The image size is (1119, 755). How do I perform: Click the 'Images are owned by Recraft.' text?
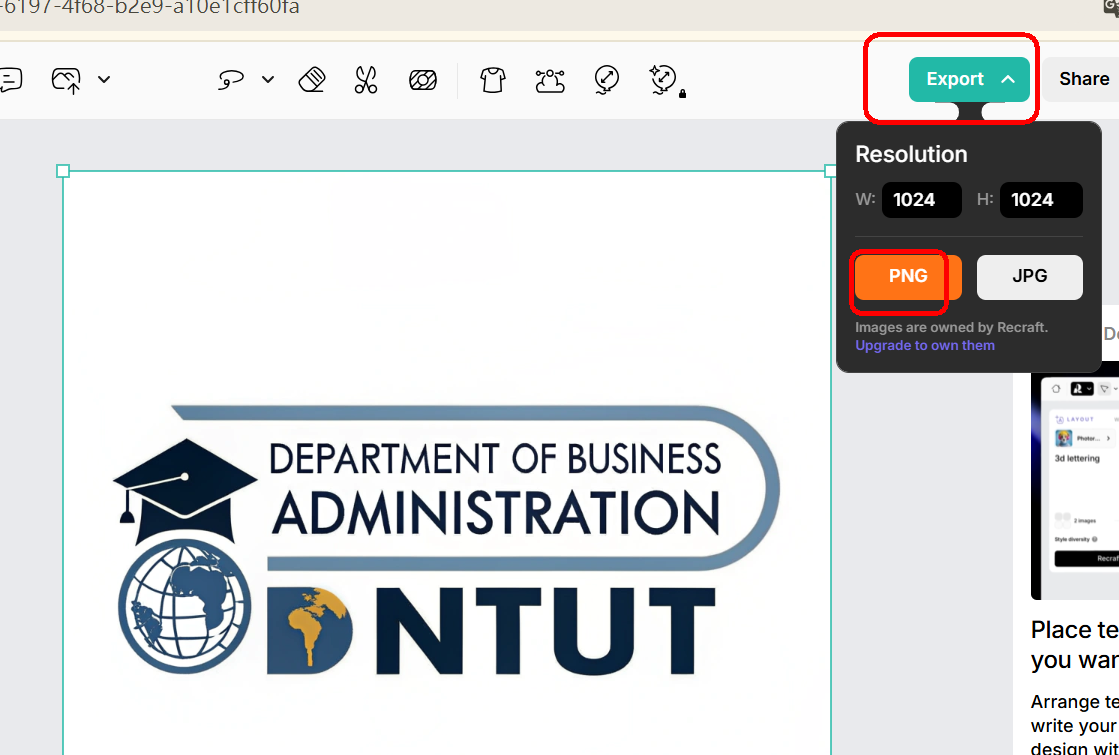(951, 328)
